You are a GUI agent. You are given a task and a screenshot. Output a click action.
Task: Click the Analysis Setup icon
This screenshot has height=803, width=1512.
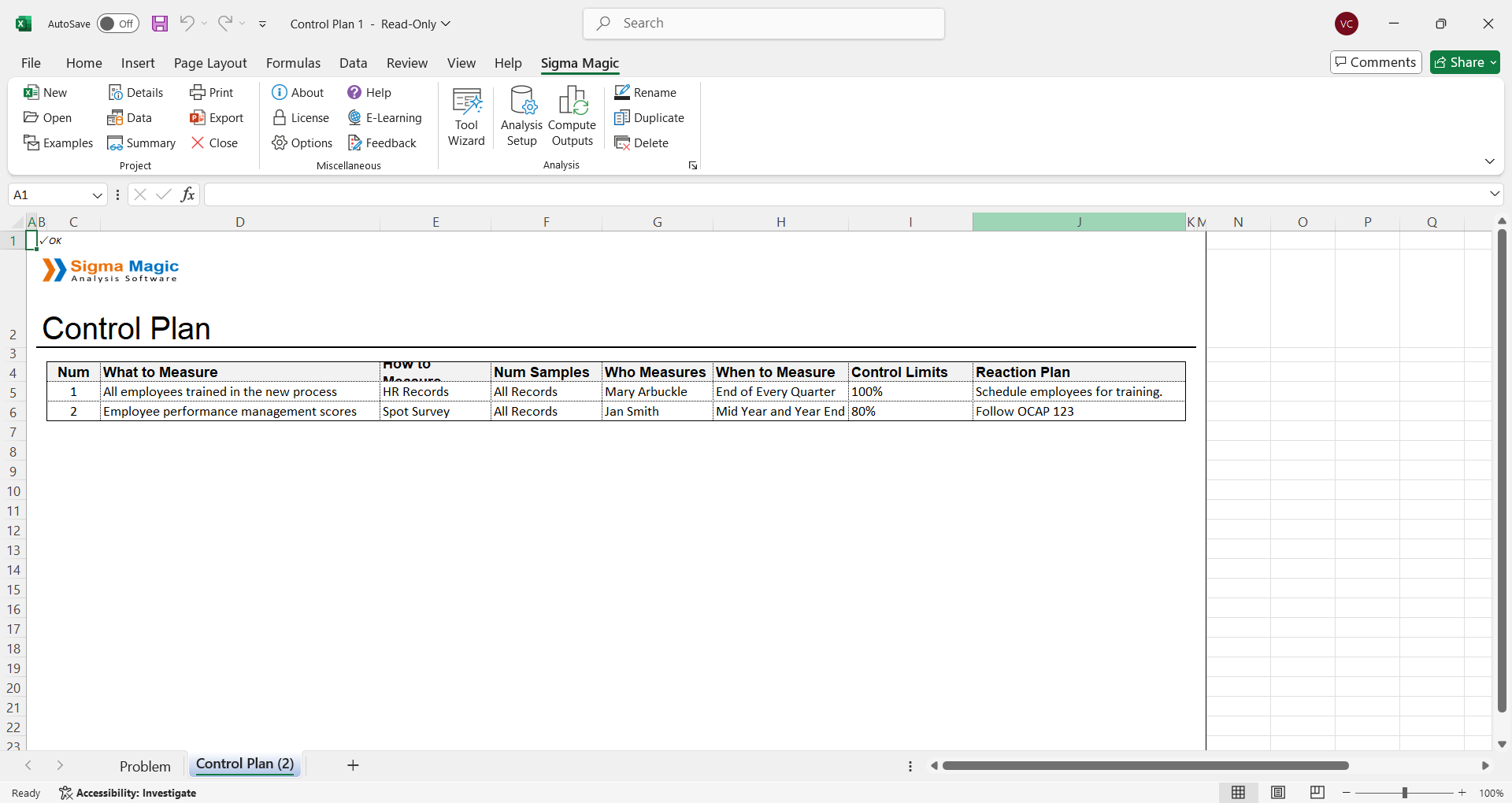coord(521,117)
